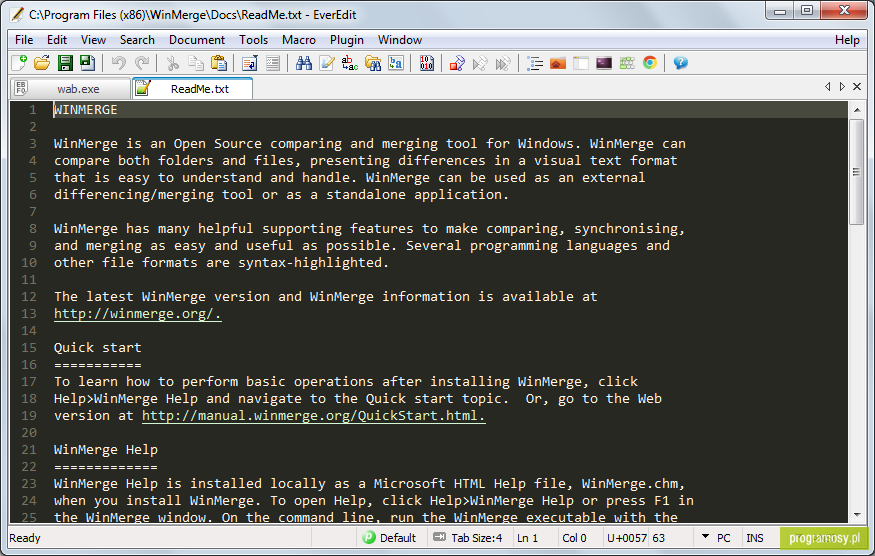Click the 'Quick start' text on line 15

[98, 348]
